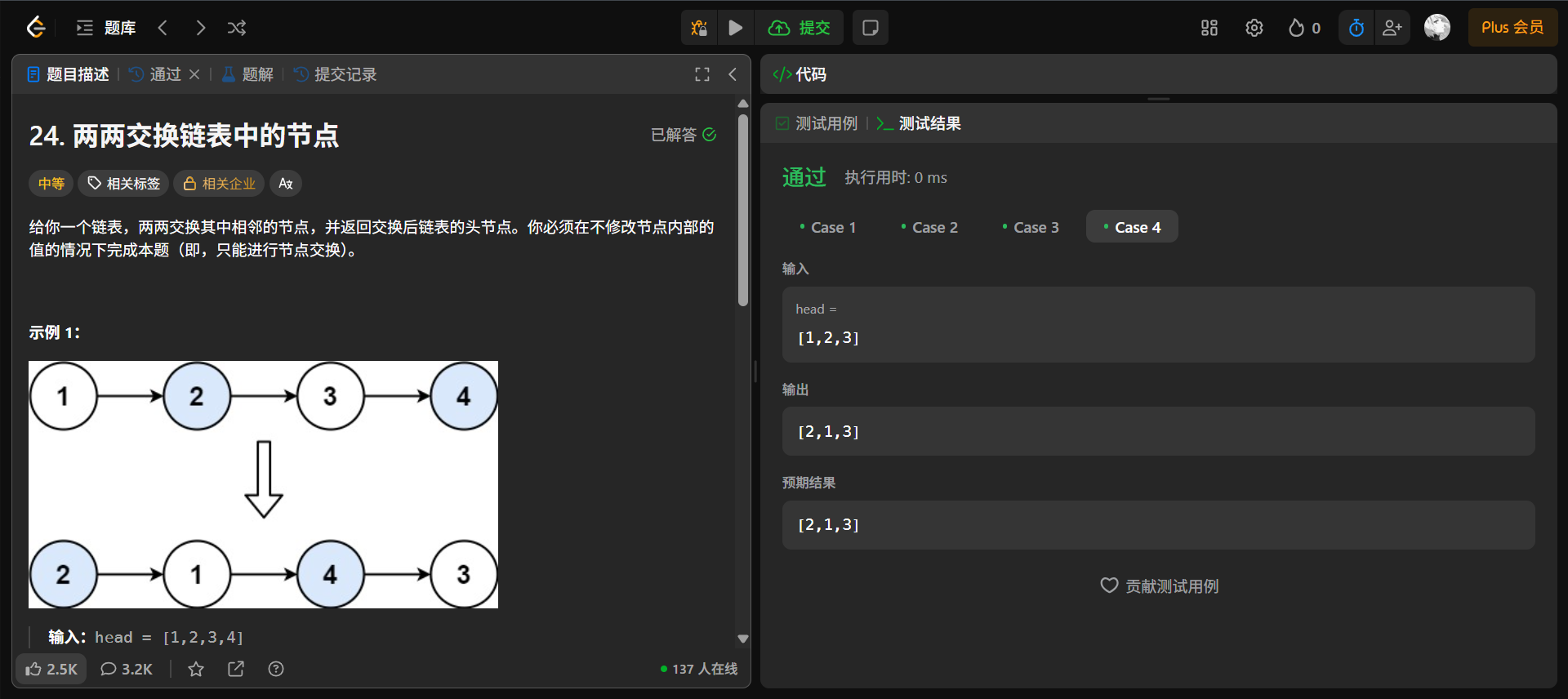The width and height of the screenshot is (1568, 699).
Task: Click the invite user icon
Action: (1392, 28)
